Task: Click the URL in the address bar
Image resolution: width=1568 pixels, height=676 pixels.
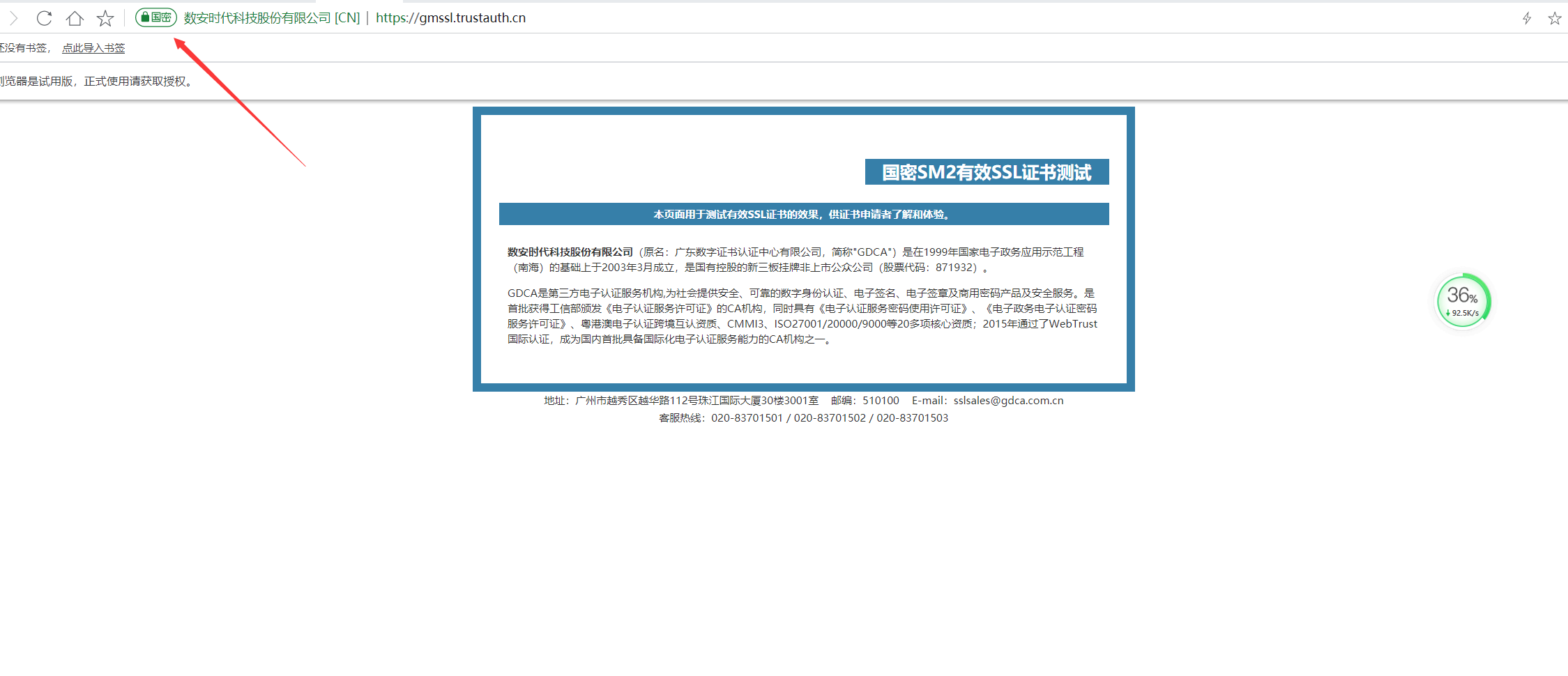Action: 450,17
